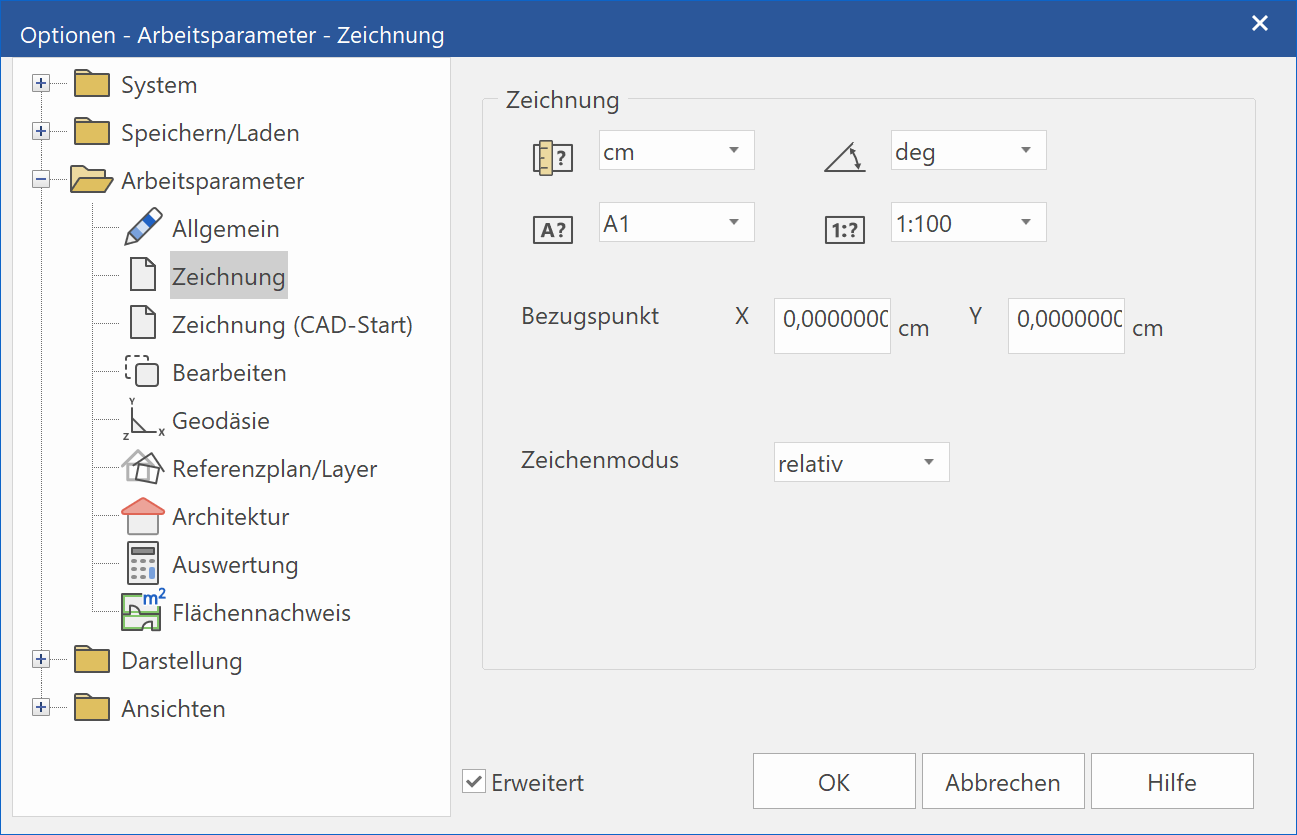Collapse the Arbeitsparameter tree node
1297x835 pixels.
[x=41, y=180]
